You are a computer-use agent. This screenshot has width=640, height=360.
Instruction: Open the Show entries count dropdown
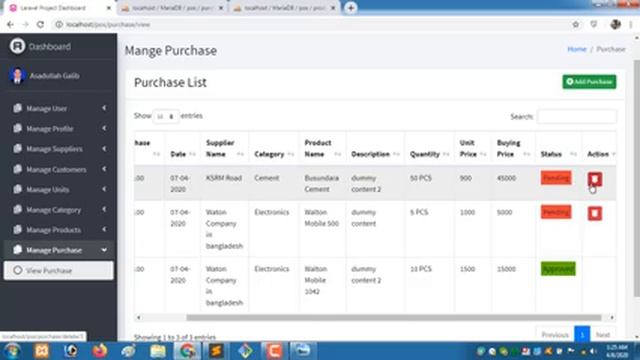pos(166,117)
